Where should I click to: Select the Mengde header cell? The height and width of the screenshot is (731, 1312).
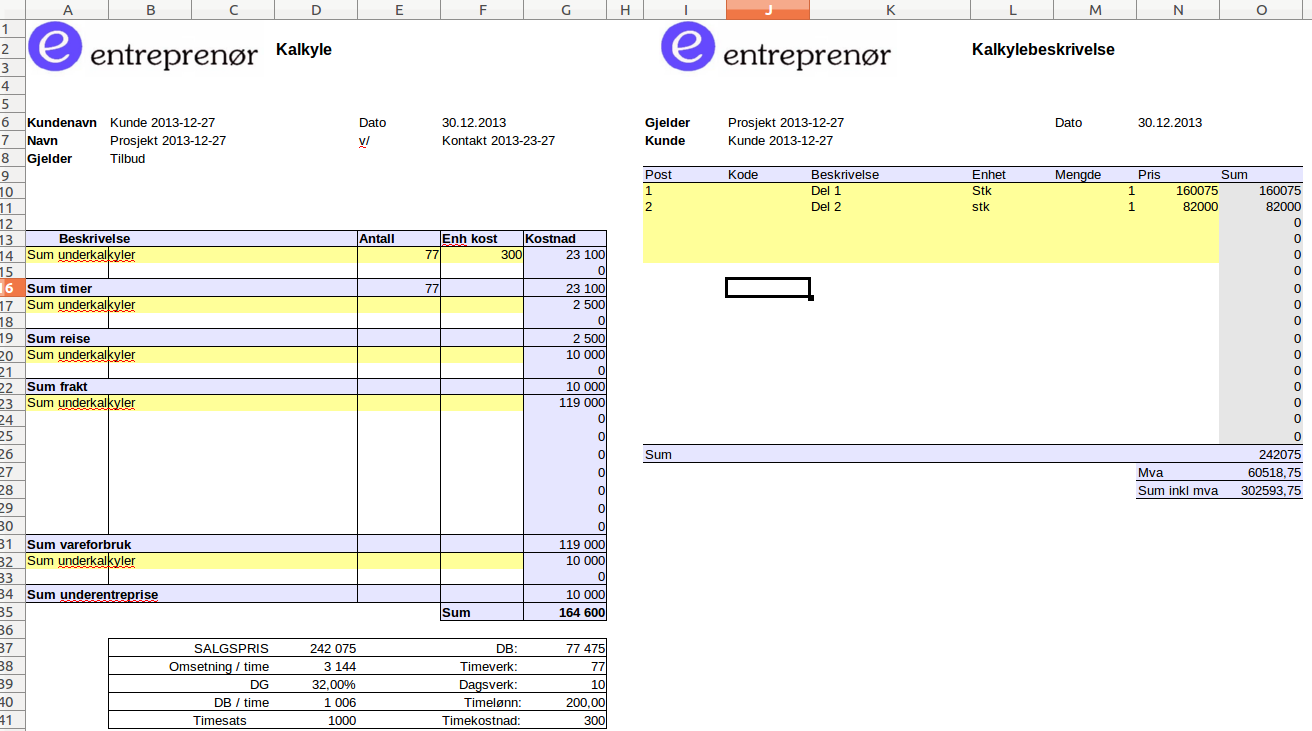coord(1095,174)
